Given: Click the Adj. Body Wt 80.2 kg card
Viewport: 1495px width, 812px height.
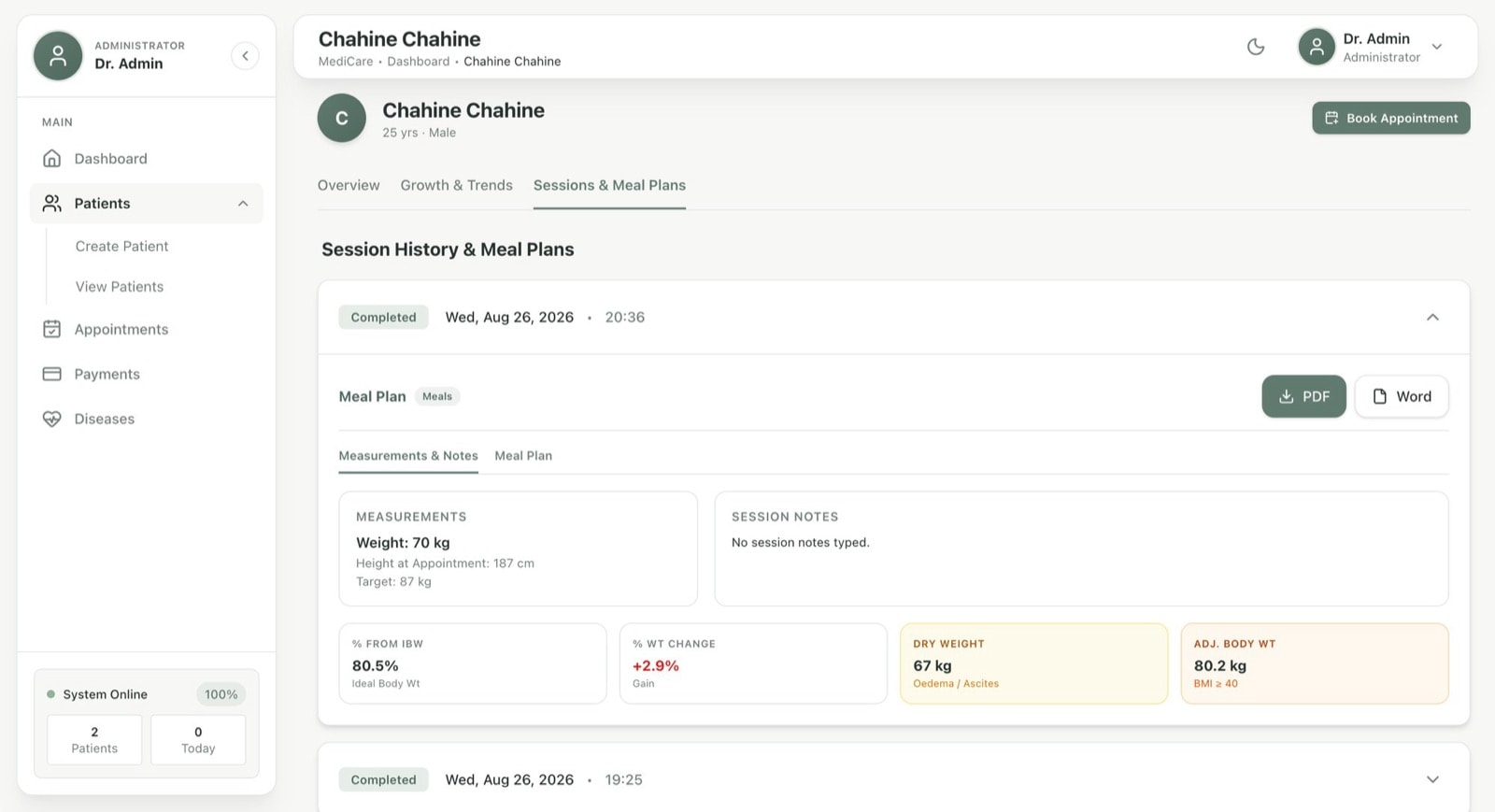Looking at the screenshot, I should point(1315,663).
